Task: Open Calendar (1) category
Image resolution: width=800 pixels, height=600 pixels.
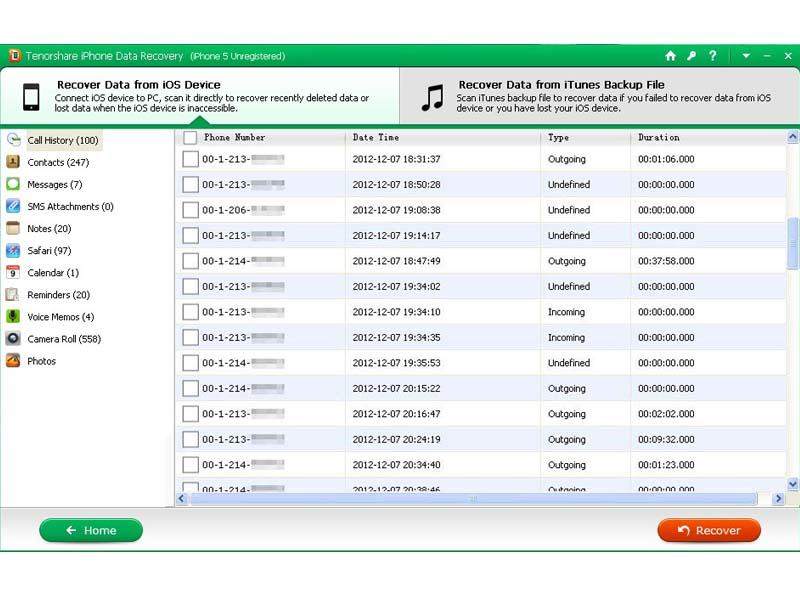Action: pos(53,272)
